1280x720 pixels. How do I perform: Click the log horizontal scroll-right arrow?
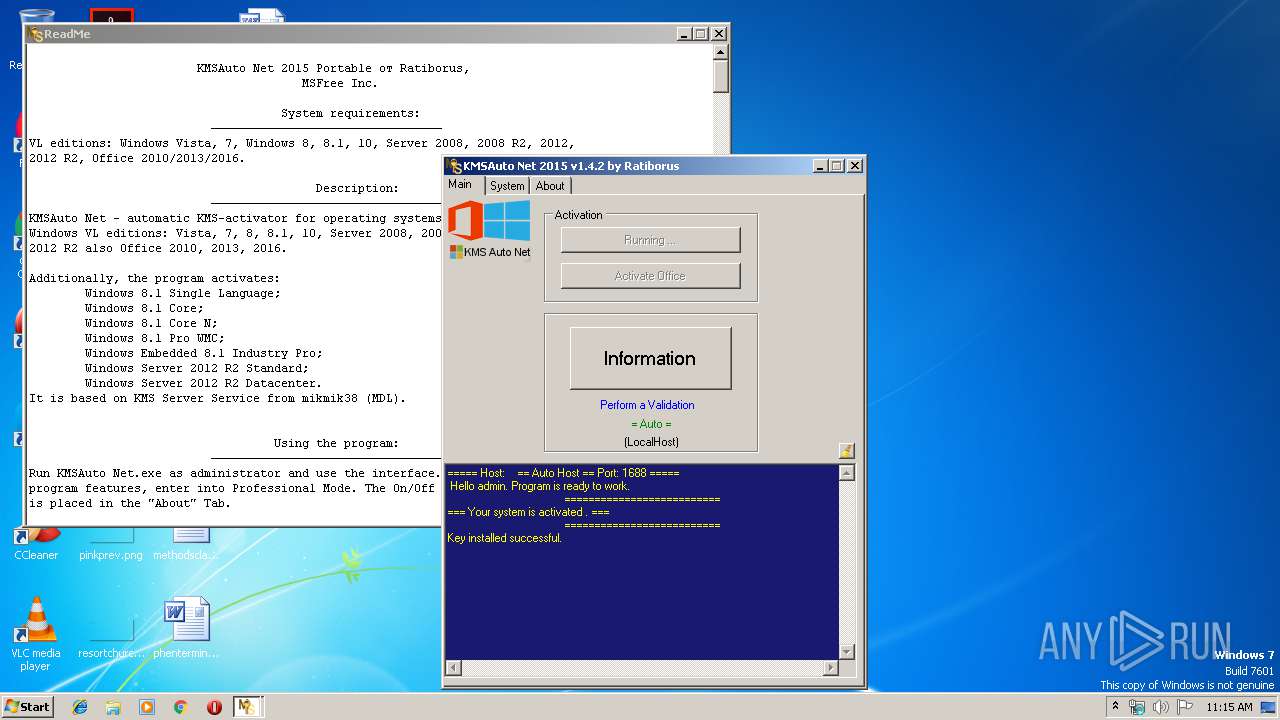pyautogui.click(x=830, y=667)
